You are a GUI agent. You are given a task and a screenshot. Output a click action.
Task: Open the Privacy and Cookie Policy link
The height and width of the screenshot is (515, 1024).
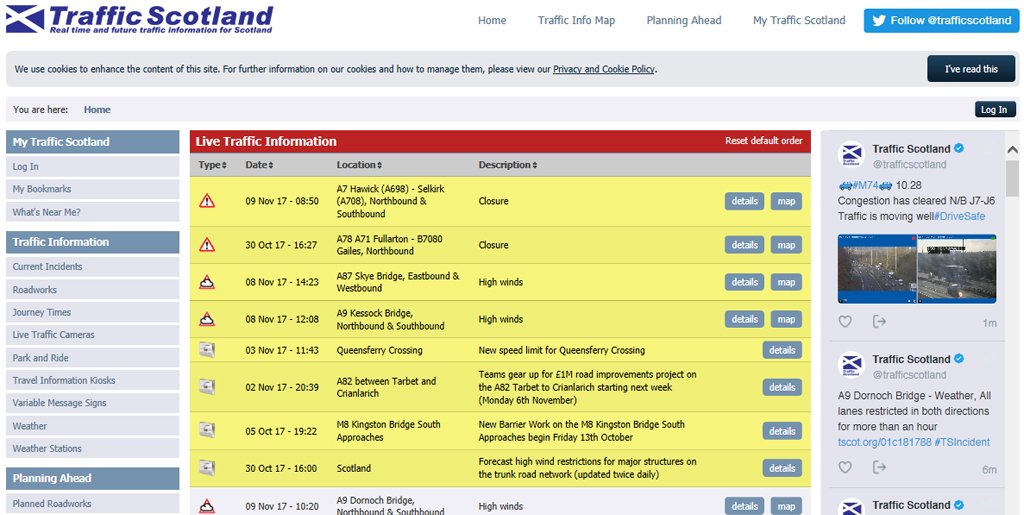pos(603,69)
